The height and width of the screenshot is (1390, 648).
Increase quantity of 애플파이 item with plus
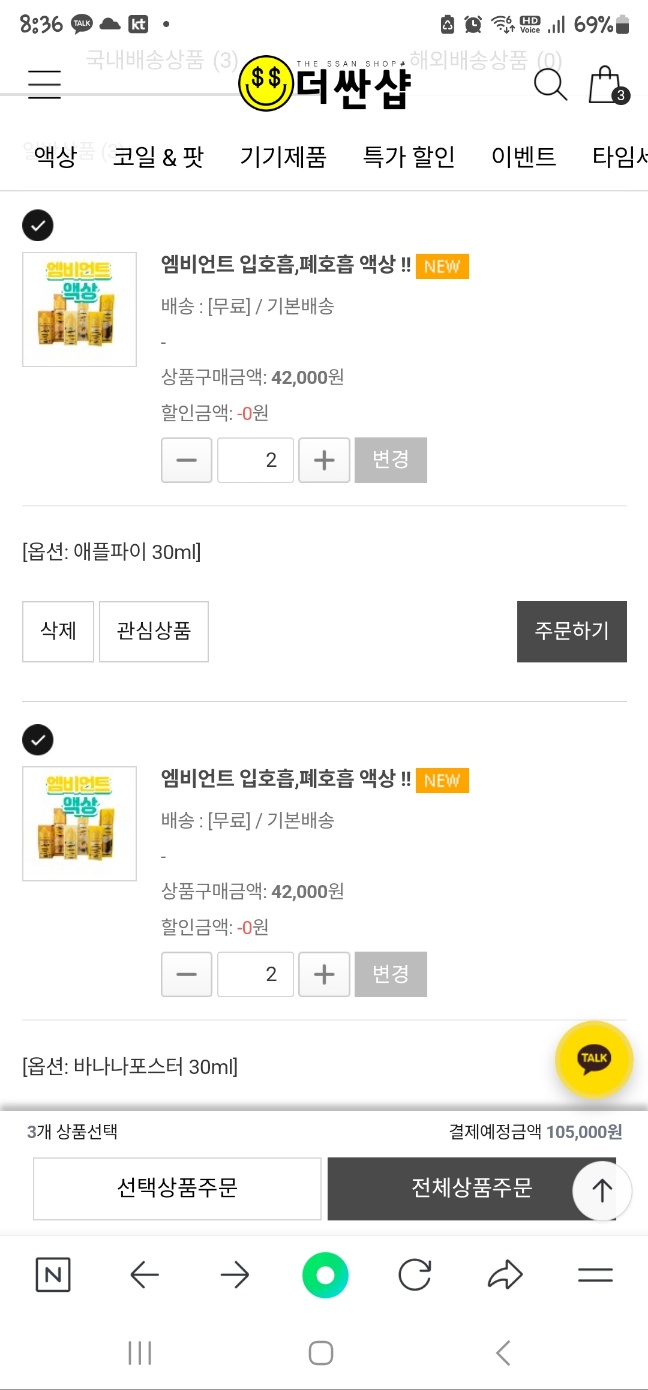pos(324,460)
